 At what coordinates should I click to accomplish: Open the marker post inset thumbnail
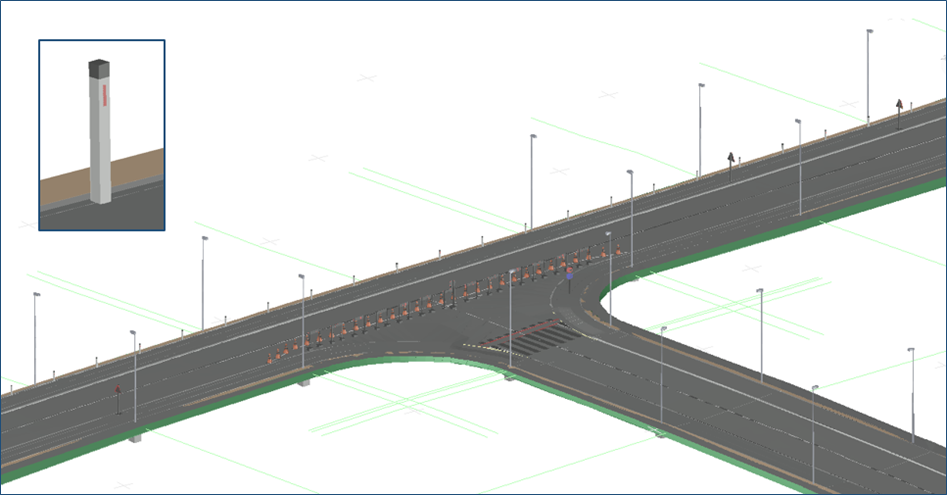[x=101, y=135]
